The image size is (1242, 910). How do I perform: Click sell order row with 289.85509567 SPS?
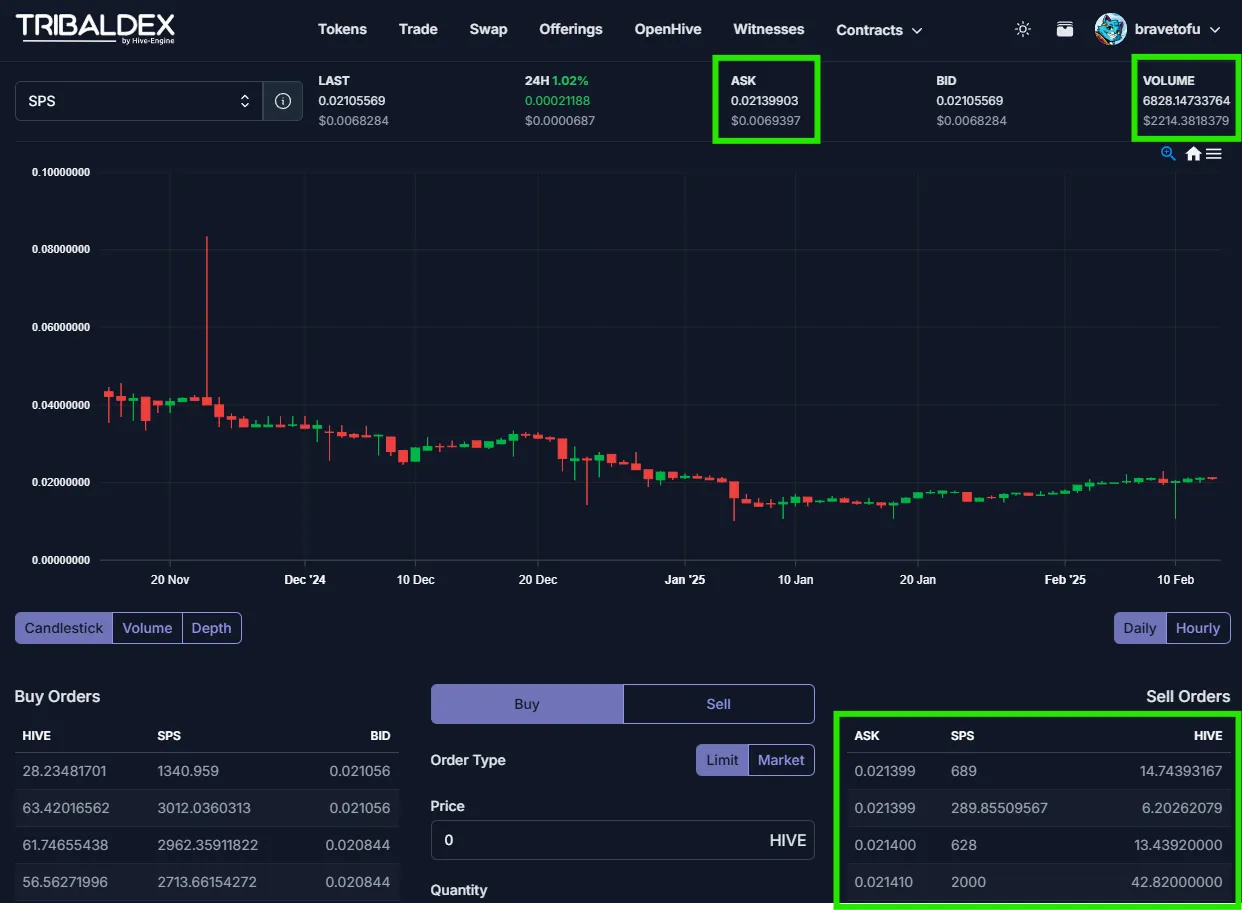(1038, 808)
